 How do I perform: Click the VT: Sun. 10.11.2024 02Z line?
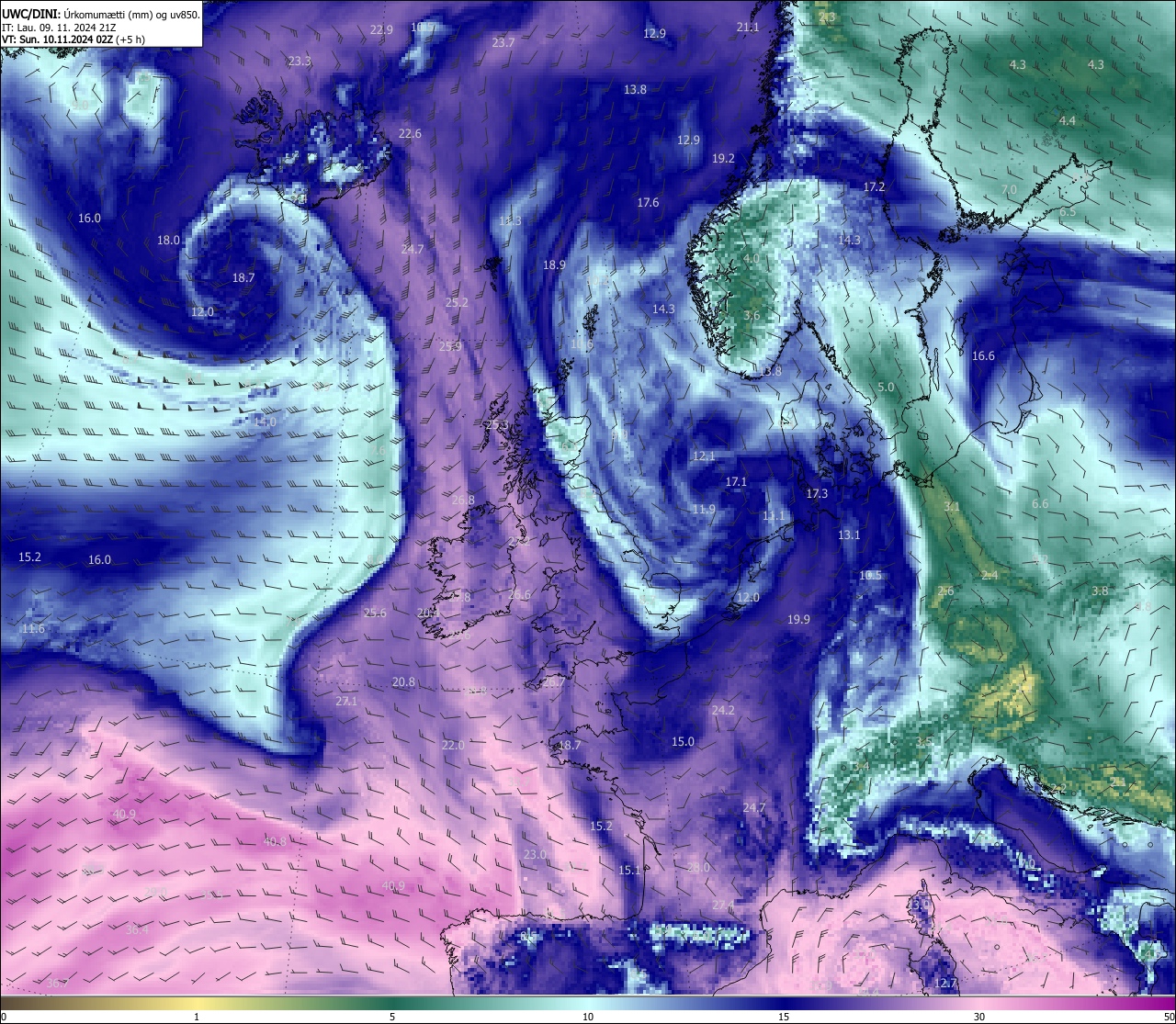coord(73,39)
